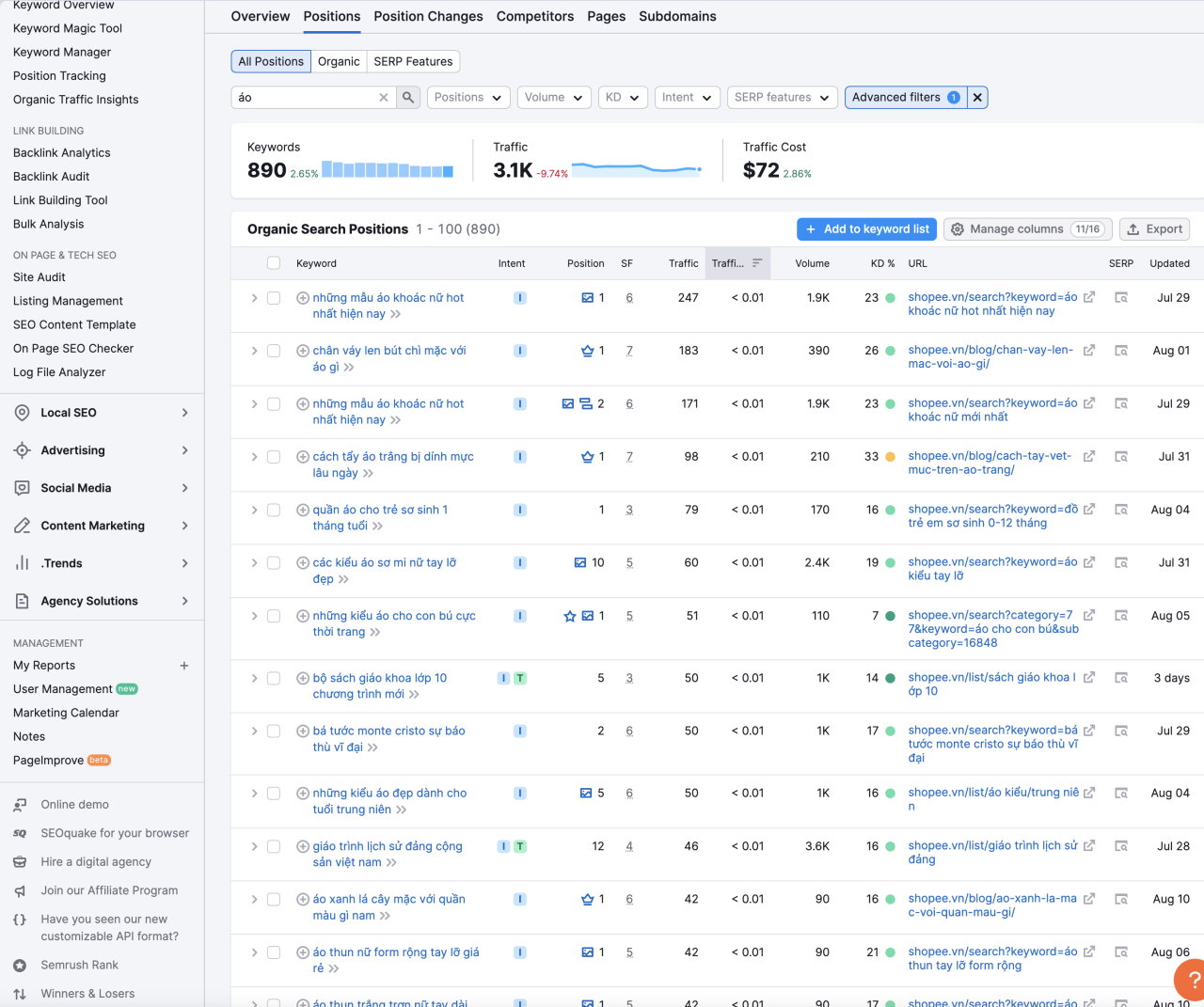Open the Volume filter dropdown

[554, 98]
